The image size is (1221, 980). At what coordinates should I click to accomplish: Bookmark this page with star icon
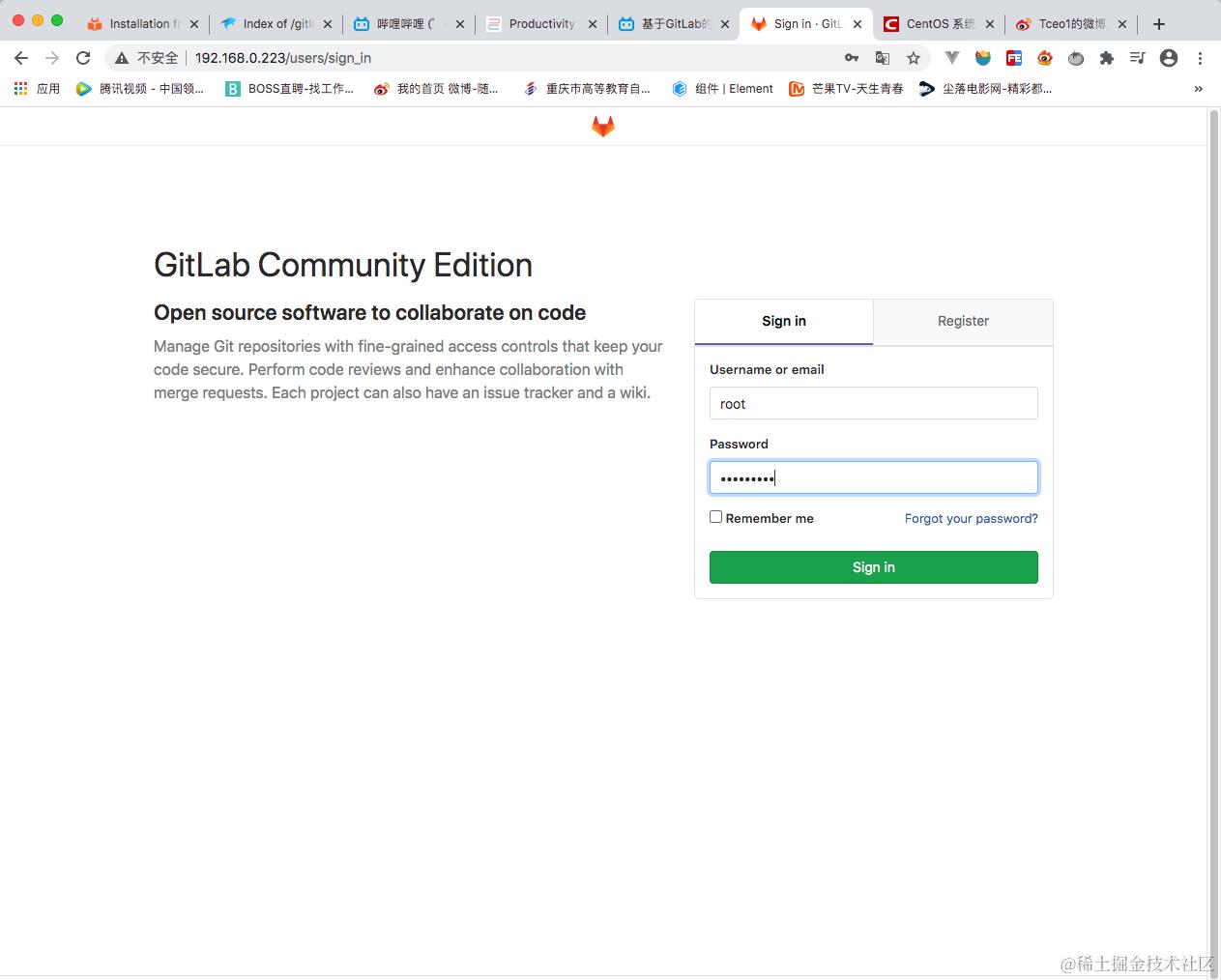click(914, 58)
